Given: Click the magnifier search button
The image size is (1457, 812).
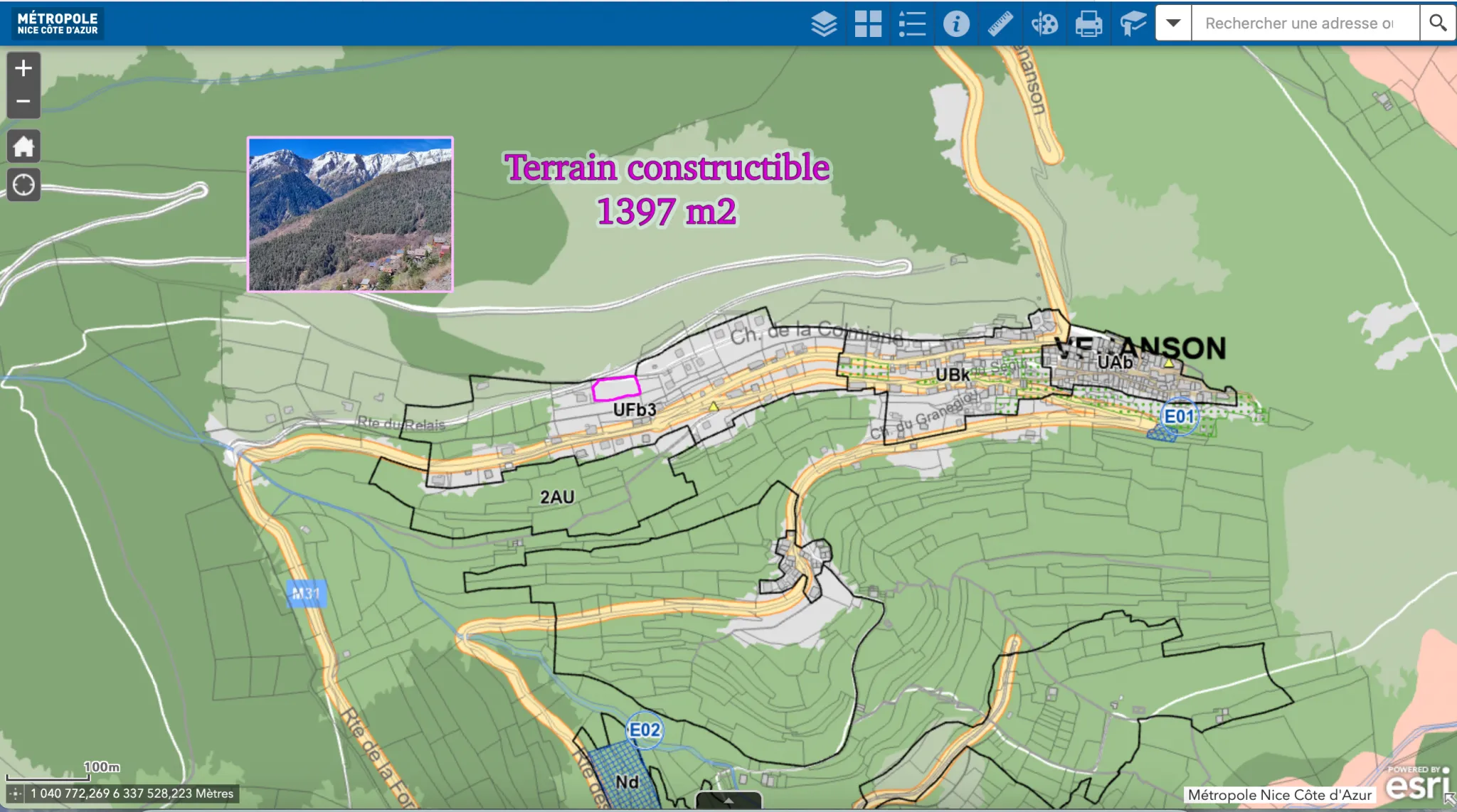Looking at the screenshot, I should (1438, 23).
